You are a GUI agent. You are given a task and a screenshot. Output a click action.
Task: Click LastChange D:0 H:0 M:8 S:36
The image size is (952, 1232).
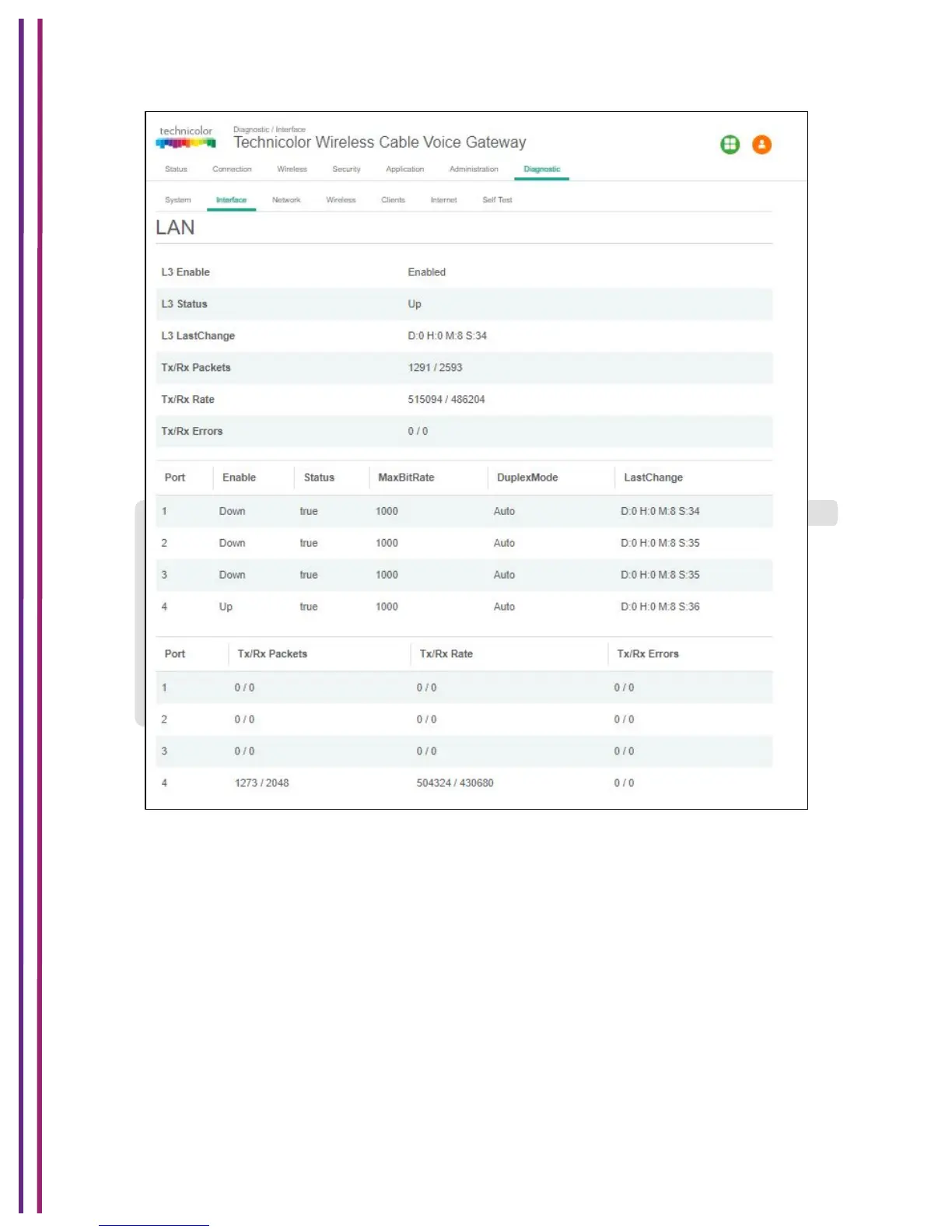point(660,607)
